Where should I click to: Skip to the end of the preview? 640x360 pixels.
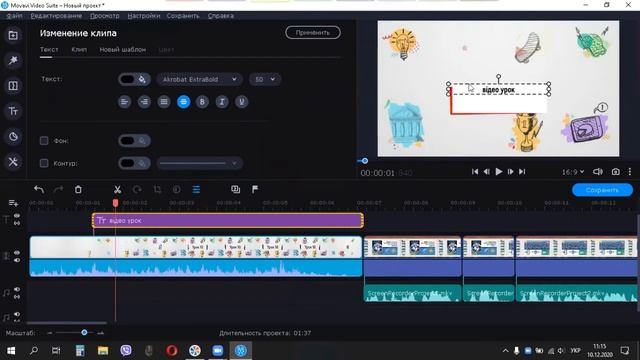[x=522, y=172]
